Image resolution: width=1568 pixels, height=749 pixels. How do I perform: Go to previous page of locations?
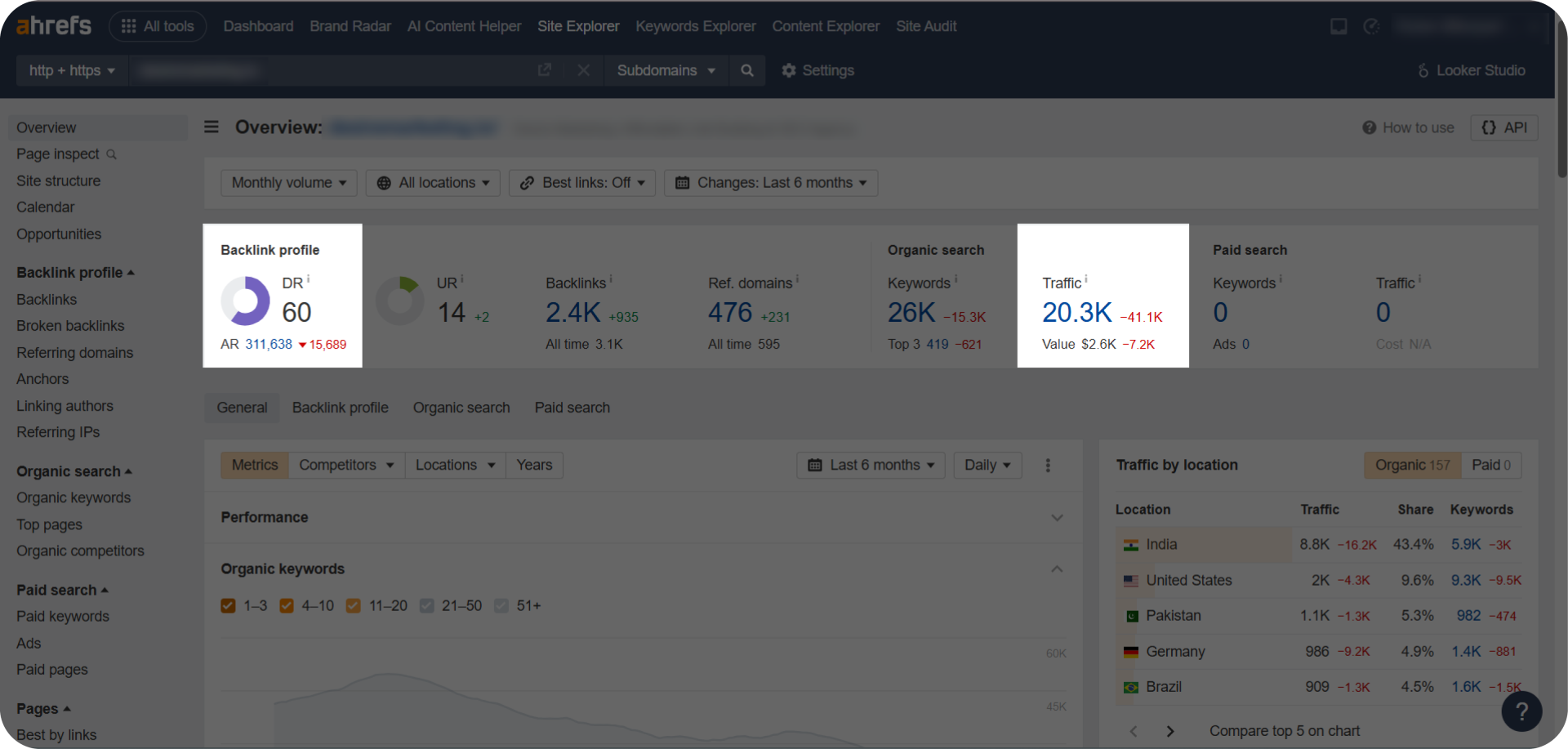[x=1134, y=731]
